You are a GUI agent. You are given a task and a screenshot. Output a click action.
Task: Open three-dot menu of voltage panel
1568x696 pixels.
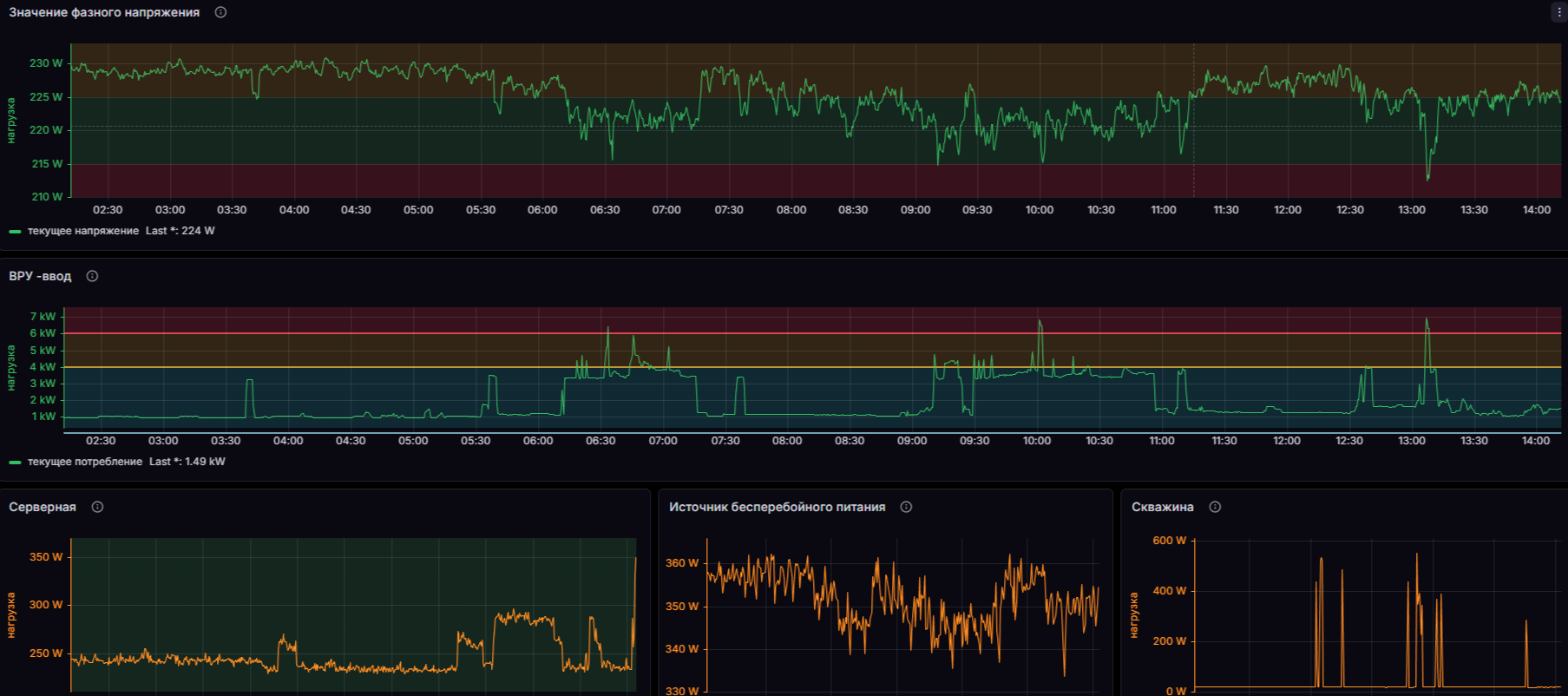click(x=1558, y=12)
